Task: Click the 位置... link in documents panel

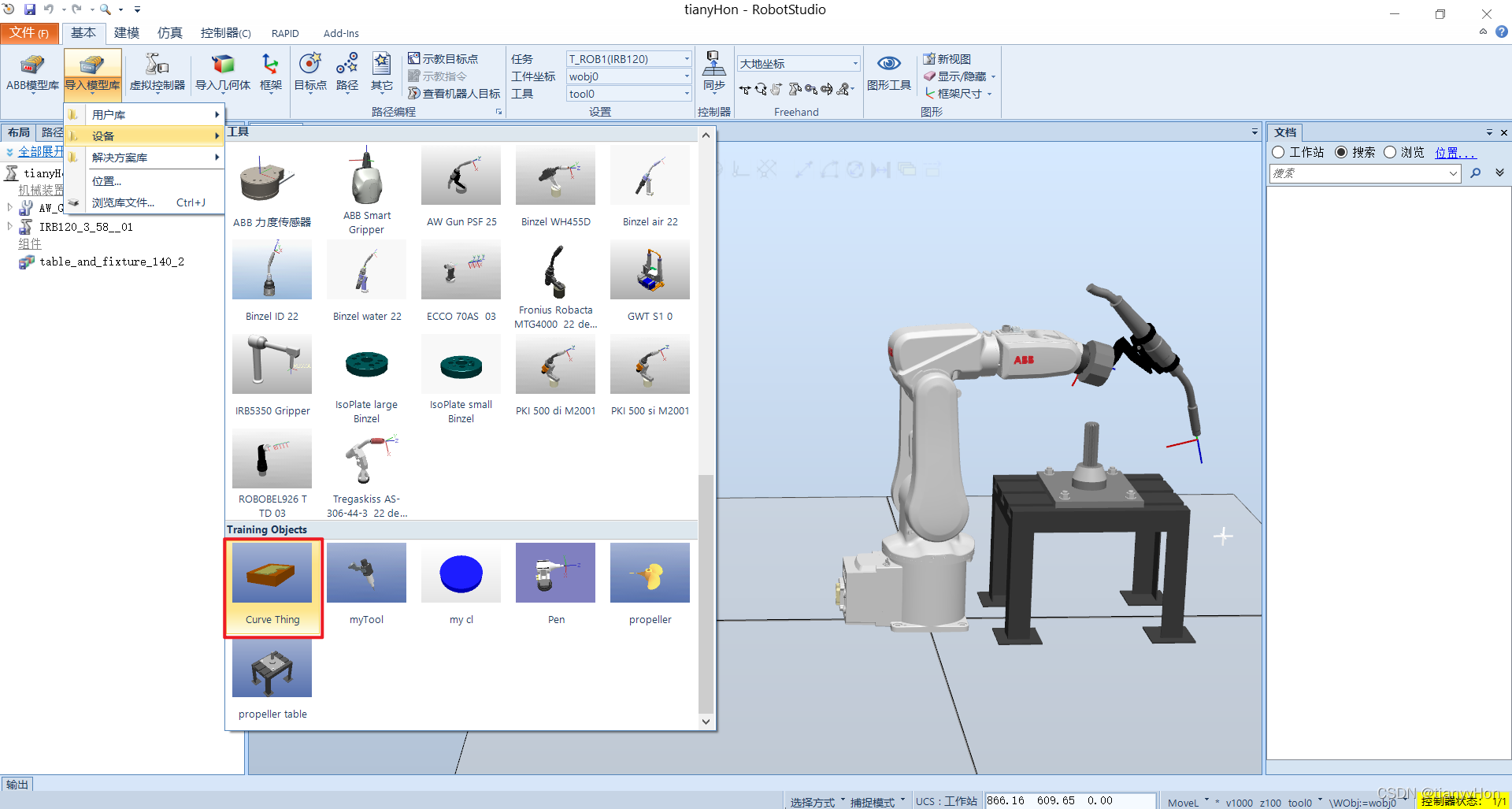Action: pos(1455,153)
